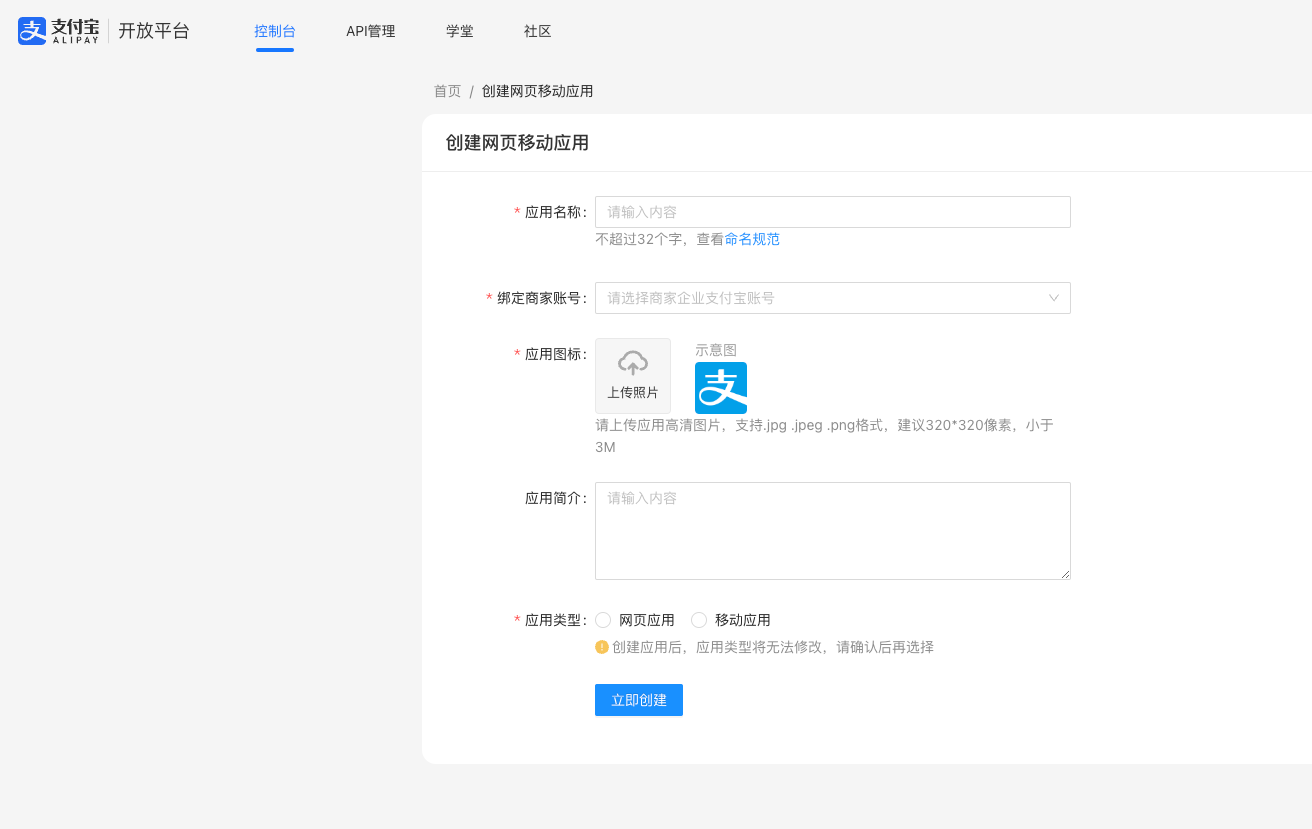Go to API管理 menu

coord(371,31)
